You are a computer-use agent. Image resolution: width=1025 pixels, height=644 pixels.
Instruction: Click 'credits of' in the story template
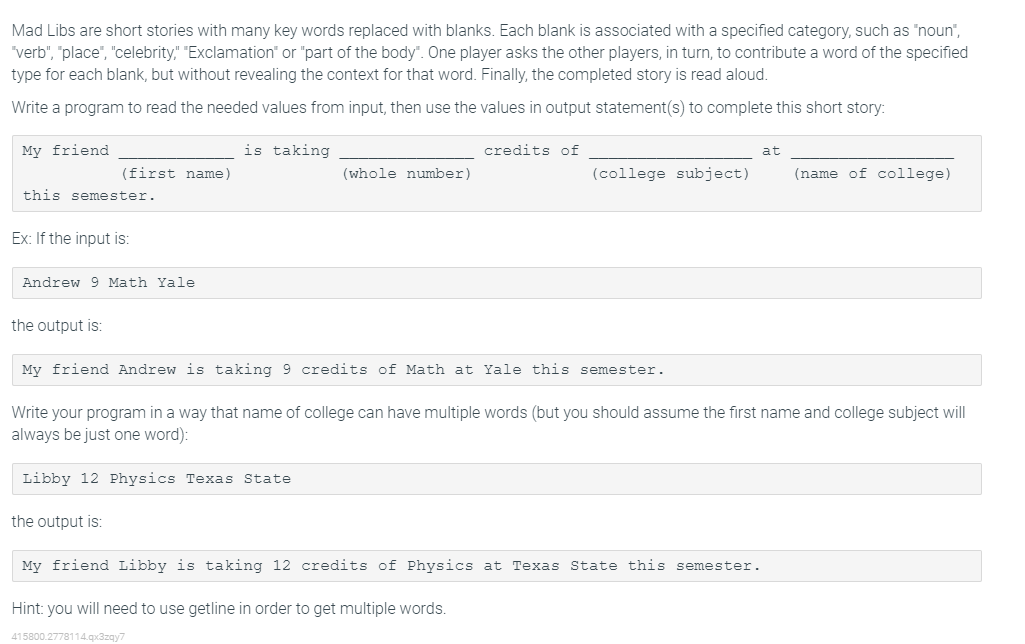pyautogui.click(x=531, y=151)
